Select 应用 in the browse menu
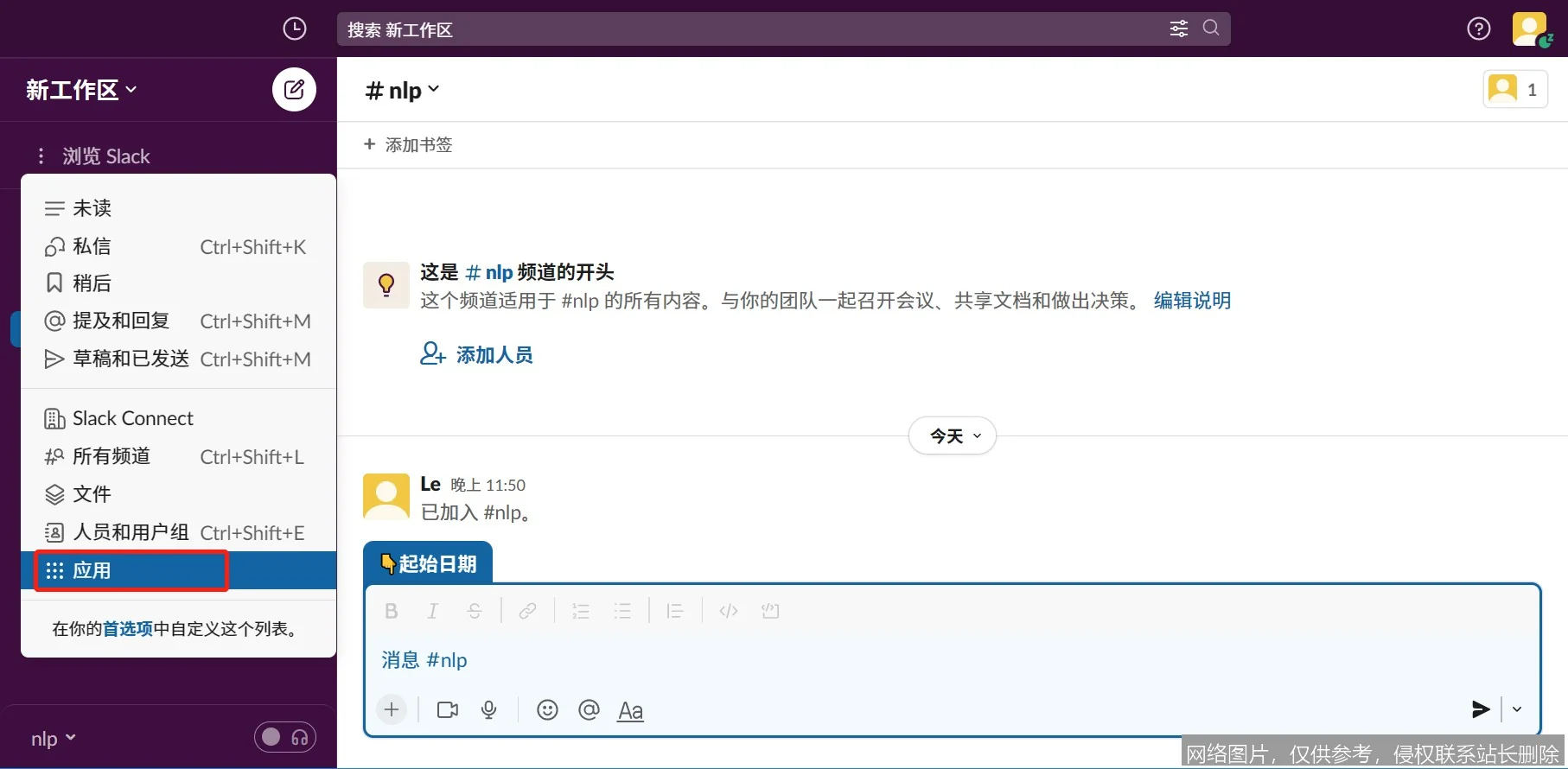The image size is (1568, 769). tap(178, 570)
